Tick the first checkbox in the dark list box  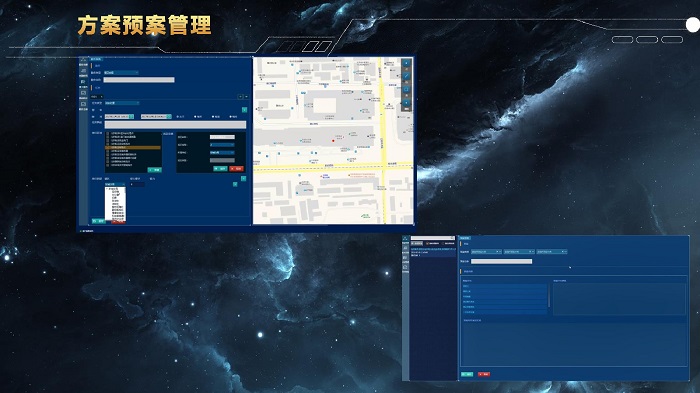point(108,133)
